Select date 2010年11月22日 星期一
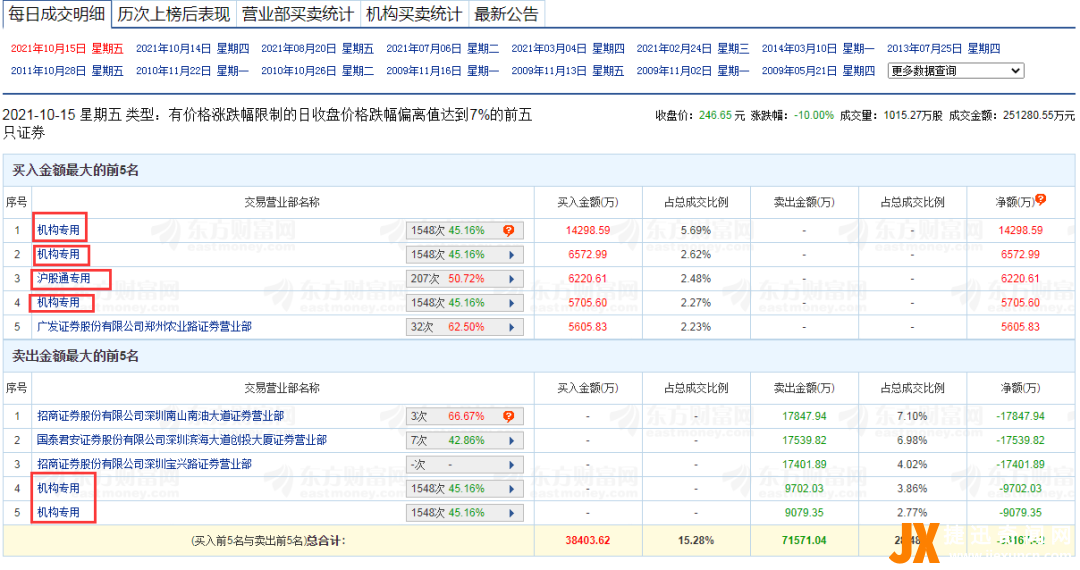This screenshot has height=570, width=1080. coord(192,71)
